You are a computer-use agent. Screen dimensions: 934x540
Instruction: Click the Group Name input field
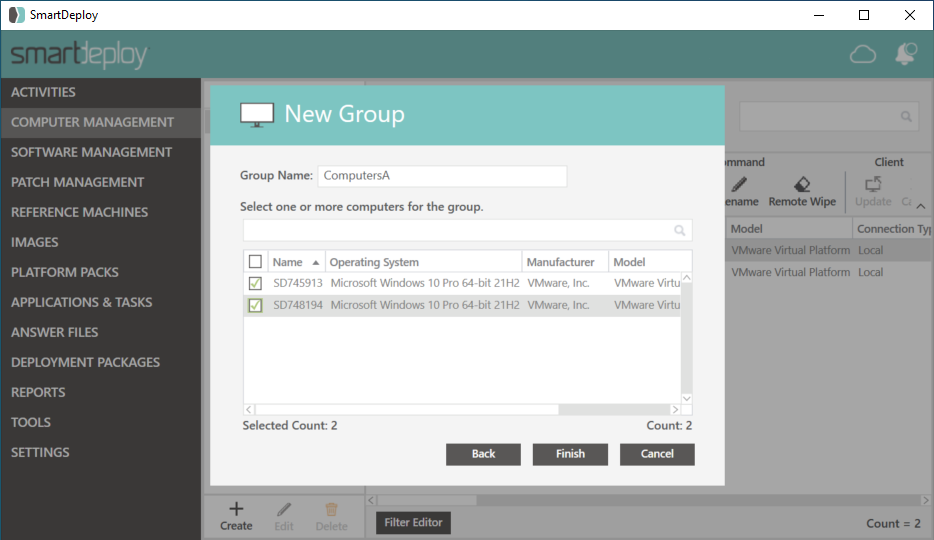tap(443, 176)
